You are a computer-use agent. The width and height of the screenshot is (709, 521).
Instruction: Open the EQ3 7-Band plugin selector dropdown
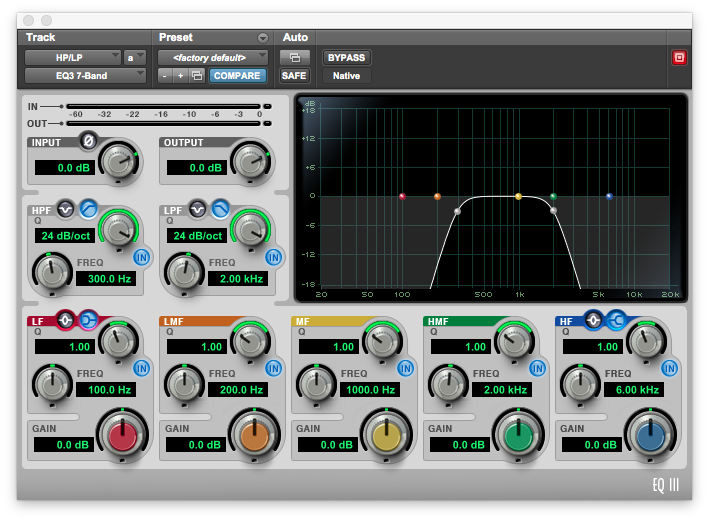tap(84, 76)
